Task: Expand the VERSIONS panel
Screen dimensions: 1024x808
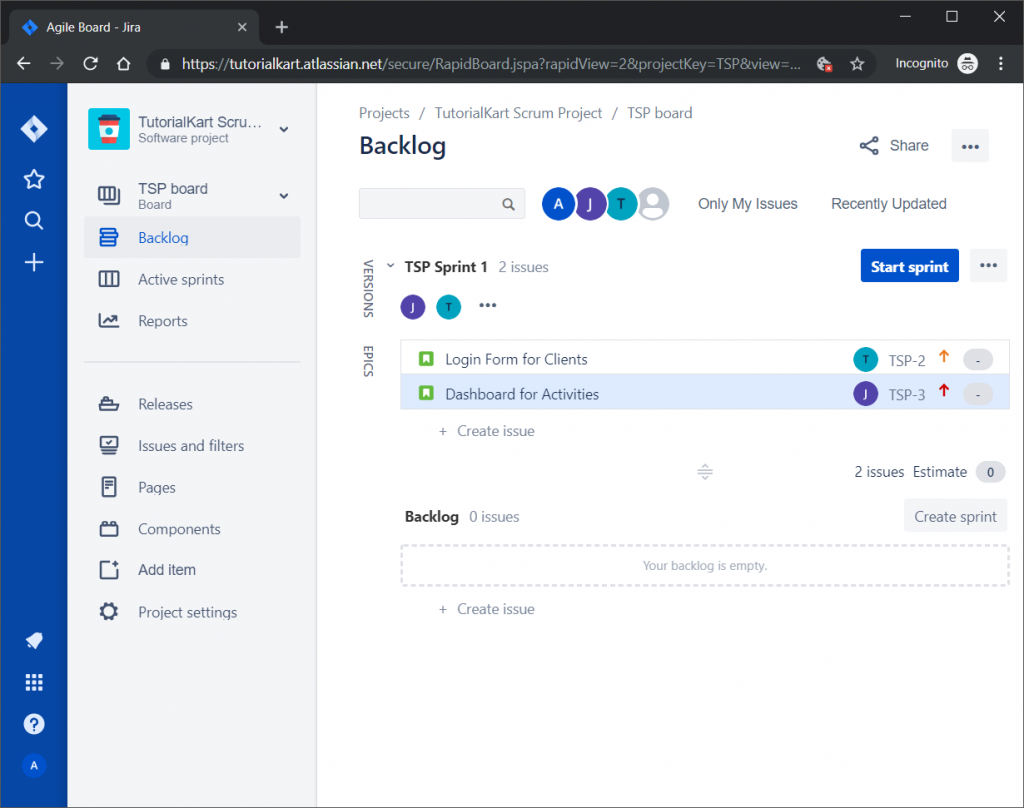Action: click(x=369, y=290)
